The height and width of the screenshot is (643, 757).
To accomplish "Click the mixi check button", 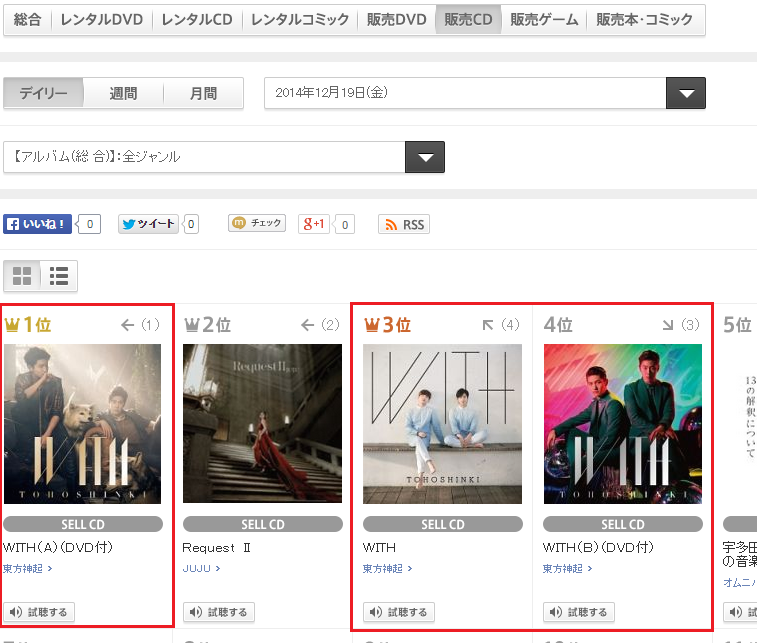I will pos(257,224).
